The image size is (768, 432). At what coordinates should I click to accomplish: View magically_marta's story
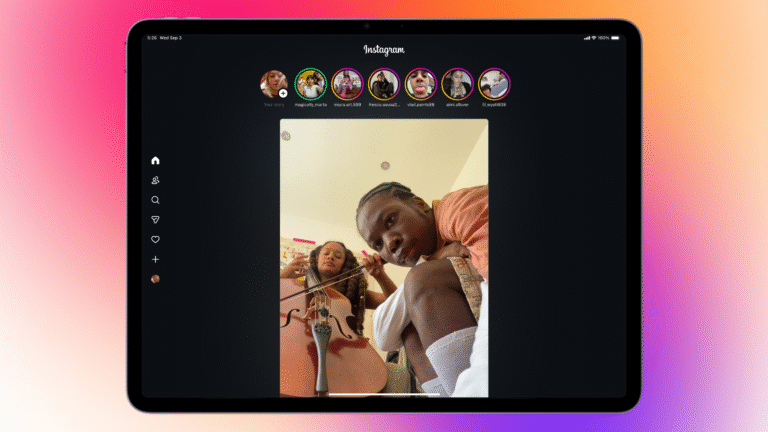[310, 83]
